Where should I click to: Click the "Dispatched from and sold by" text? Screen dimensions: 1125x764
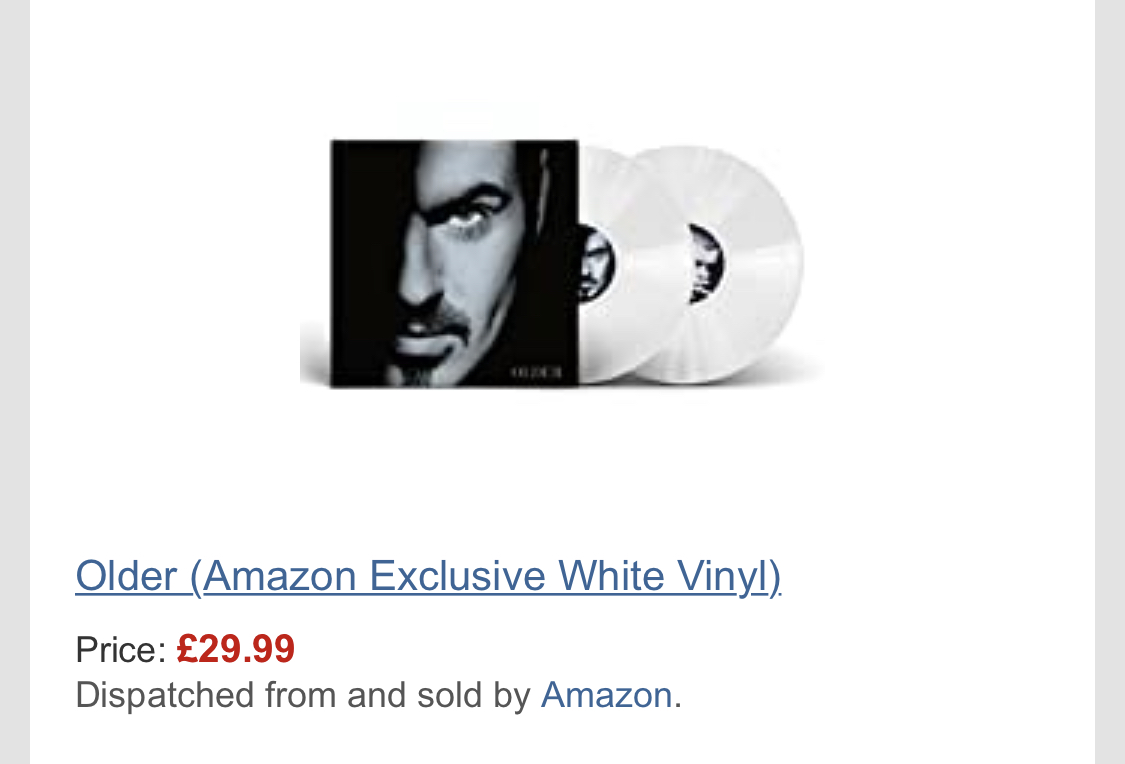click(x=302, y=695)
